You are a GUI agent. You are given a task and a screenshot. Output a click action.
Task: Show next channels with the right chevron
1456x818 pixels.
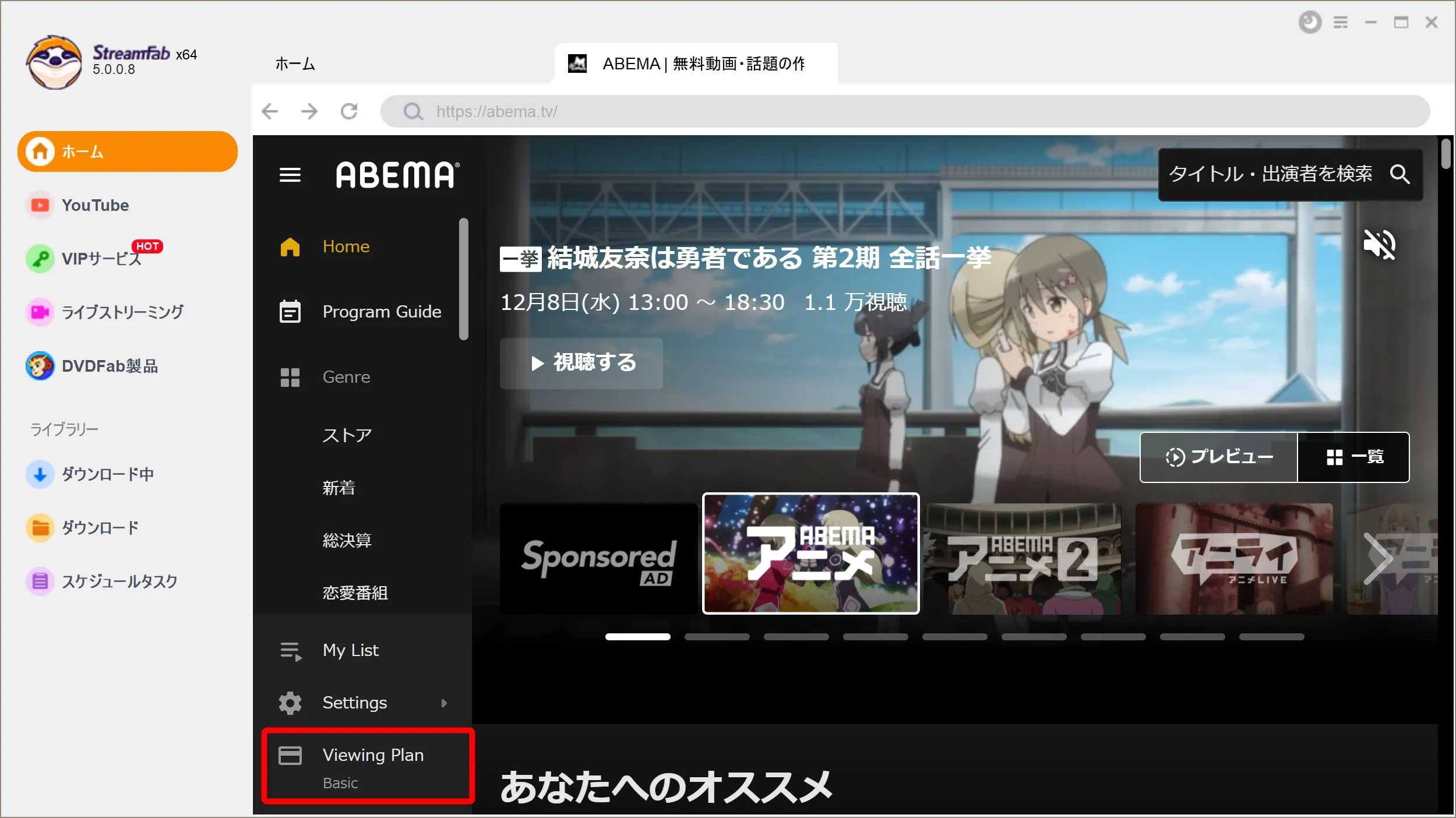pos(1379,559)
